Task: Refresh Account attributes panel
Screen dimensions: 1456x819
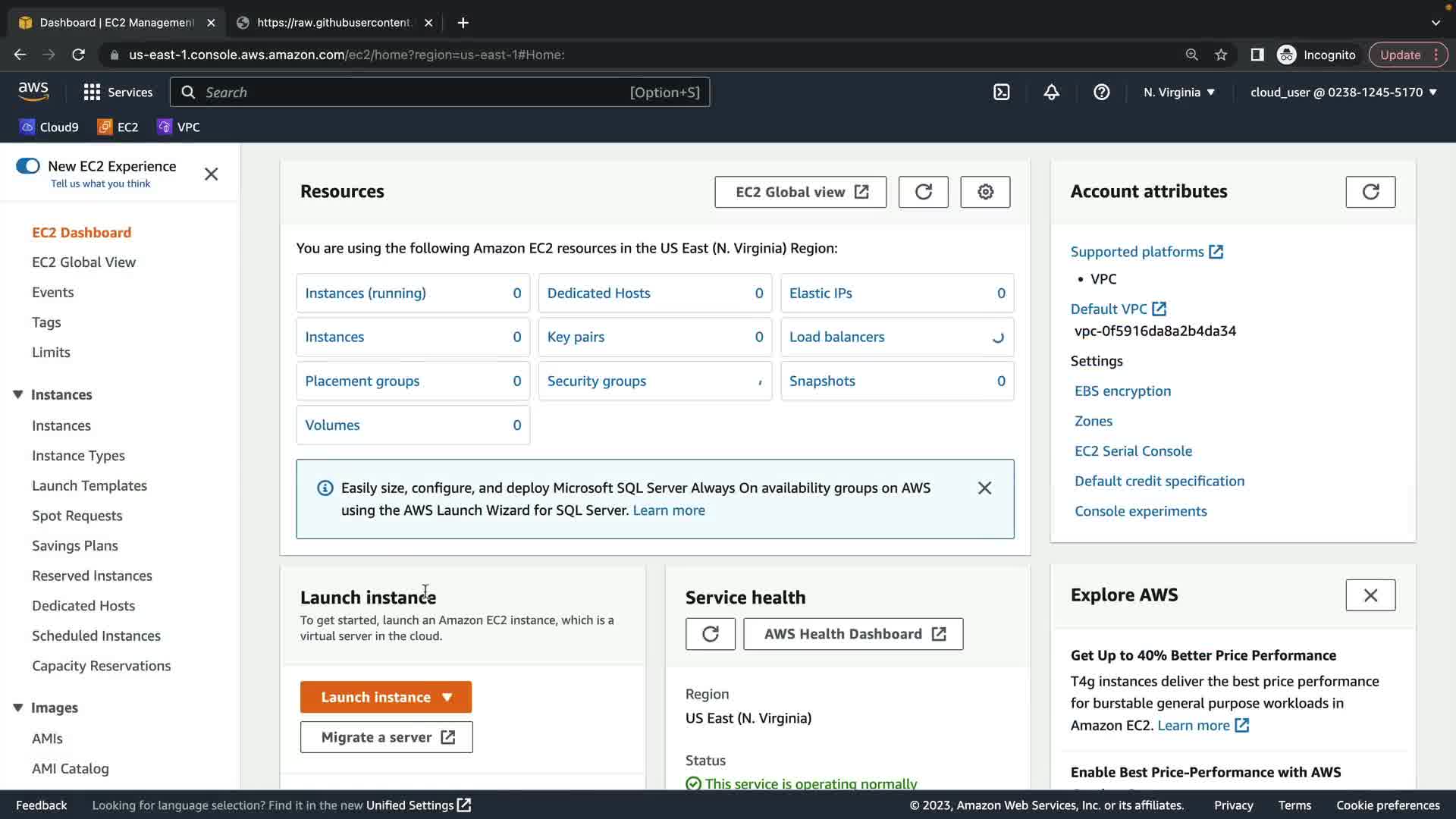Action: (x=1370, y=192)
